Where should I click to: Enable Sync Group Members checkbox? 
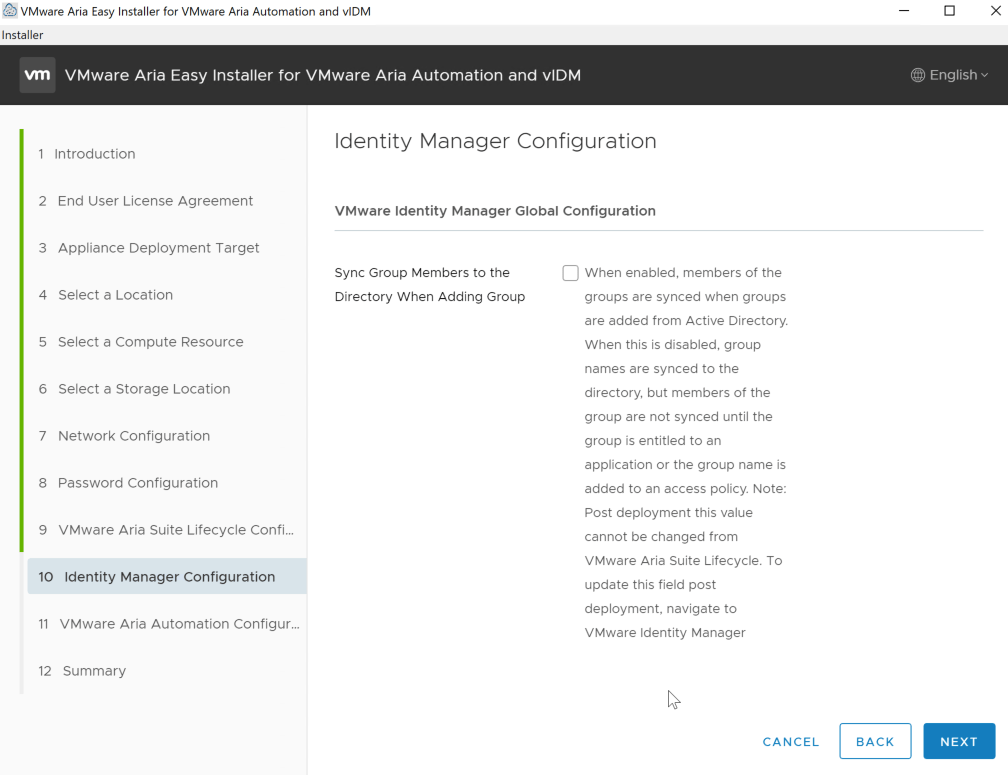(570, 273)
